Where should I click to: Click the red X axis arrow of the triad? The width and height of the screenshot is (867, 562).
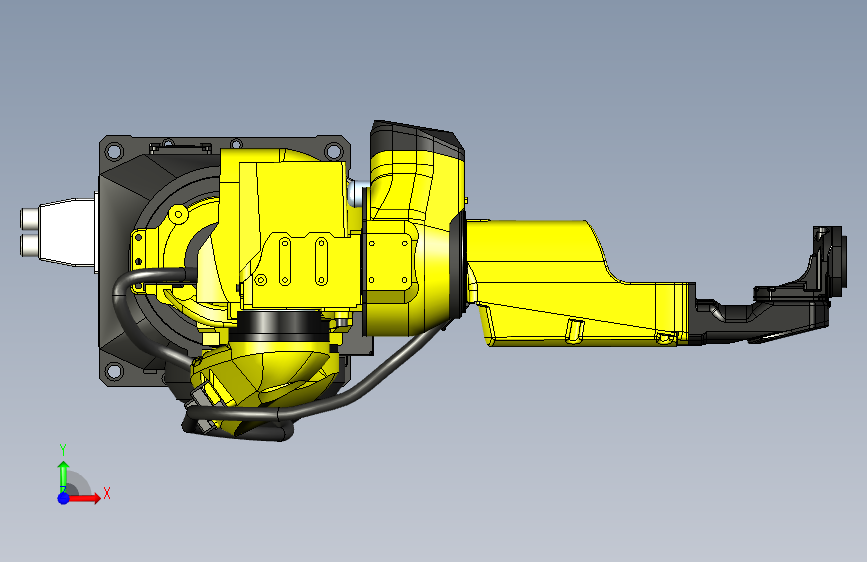[x=84, y=498]
